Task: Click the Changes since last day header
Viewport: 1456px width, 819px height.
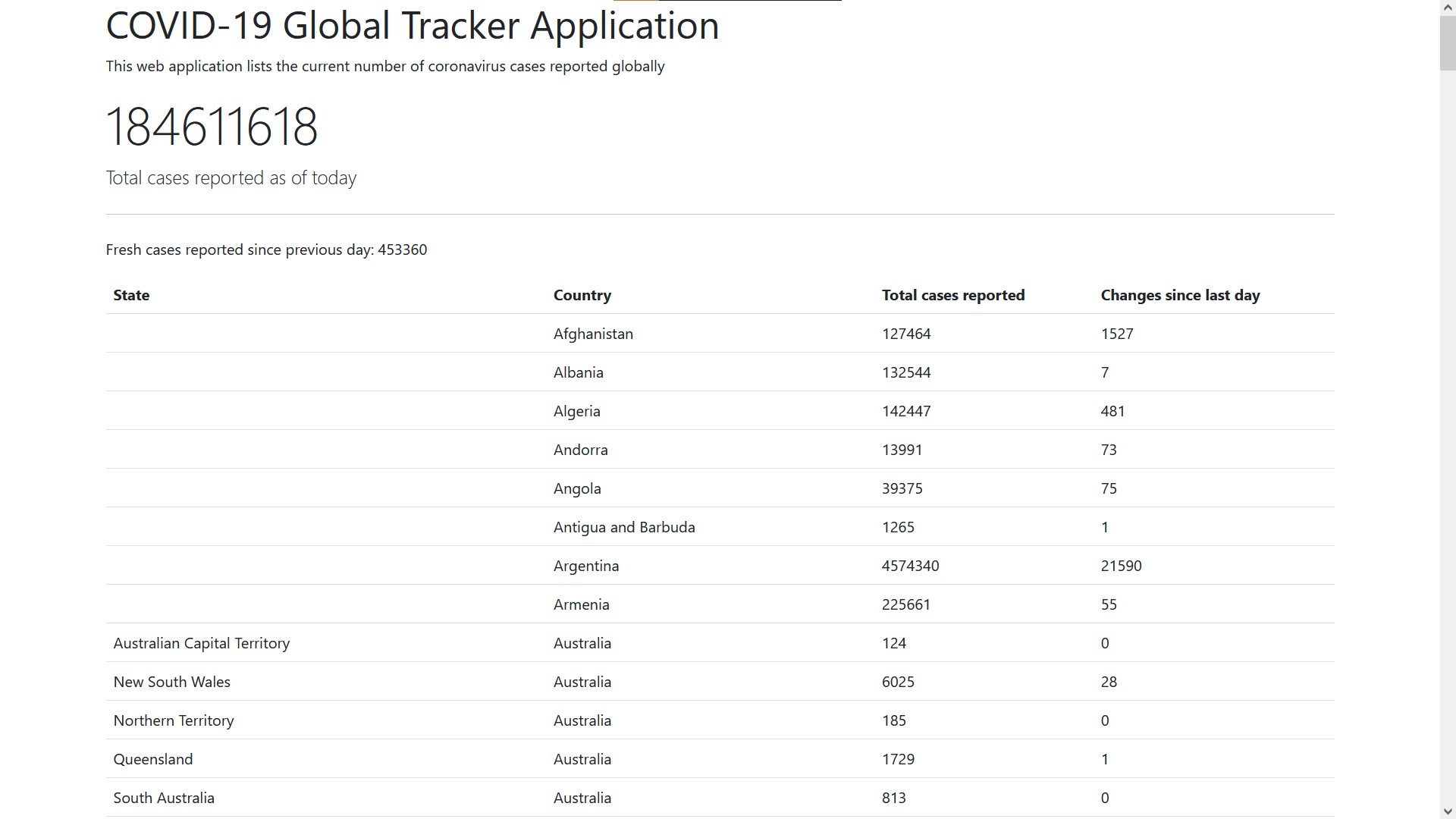Action: point(1180,295)
